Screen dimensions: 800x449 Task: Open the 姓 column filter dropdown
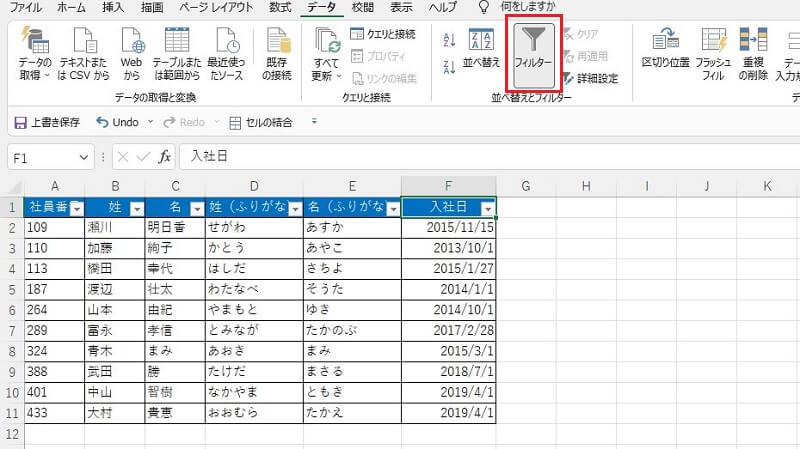coord(137,208)
